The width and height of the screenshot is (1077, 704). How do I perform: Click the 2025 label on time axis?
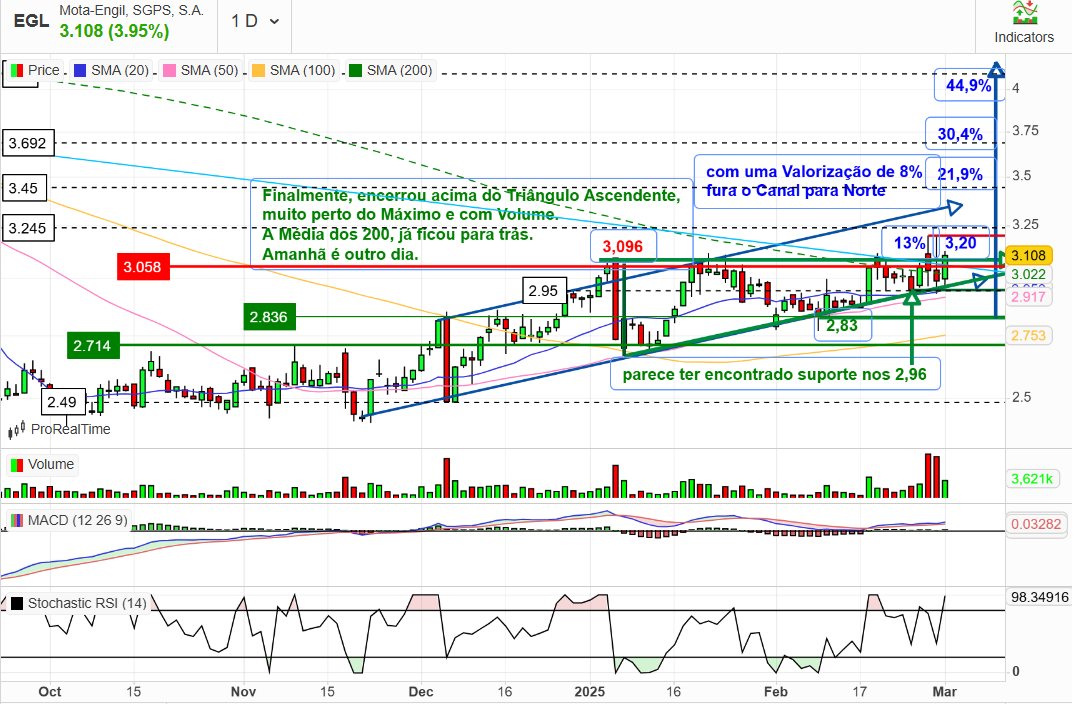pyautogui.click(x=589, y=692)
